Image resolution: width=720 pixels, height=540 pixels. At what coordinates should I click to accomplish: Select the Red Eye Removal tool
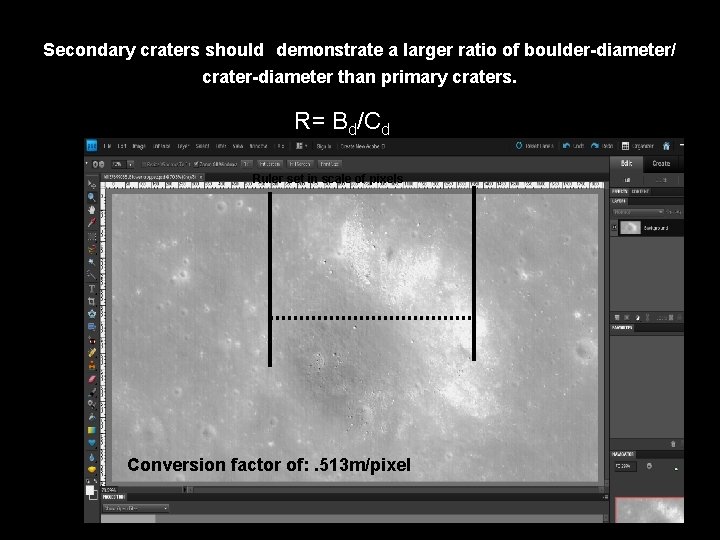91,340
